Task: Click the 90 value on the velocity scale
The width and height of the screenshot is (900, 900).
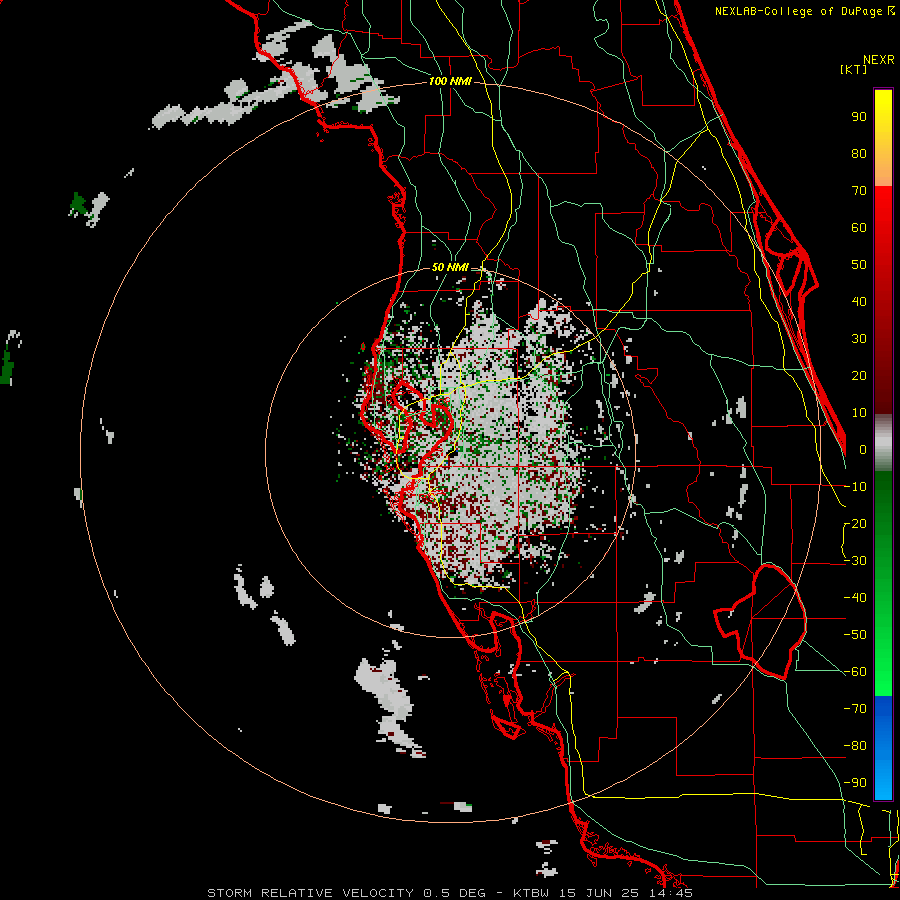Action: 859,117
